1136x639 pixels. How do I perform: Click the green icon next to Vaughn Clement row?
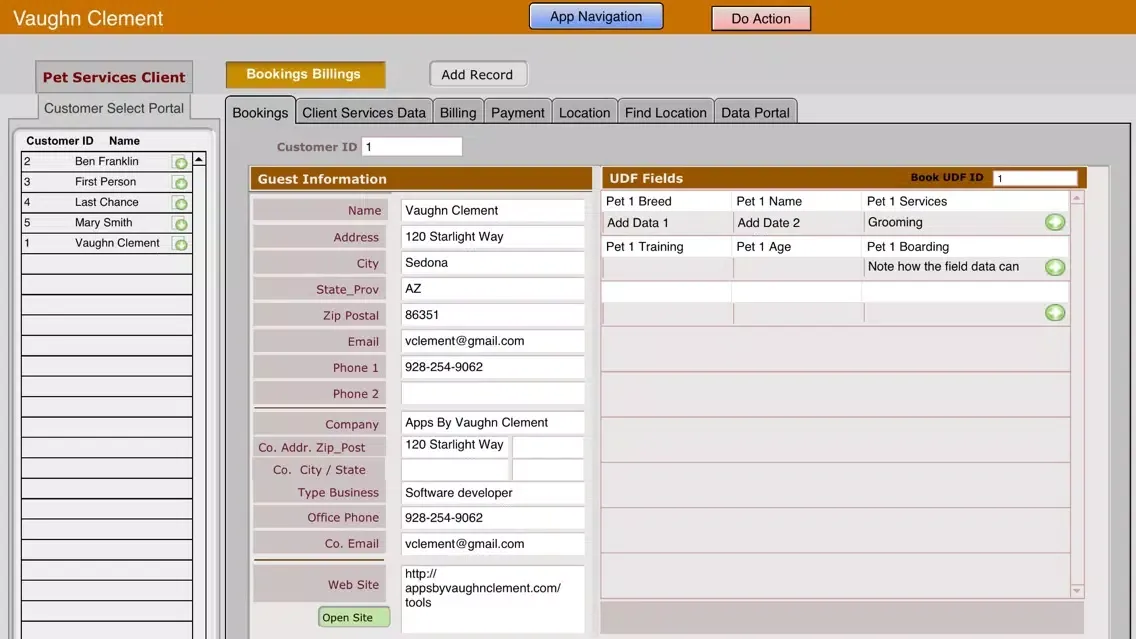coord(180,243)
